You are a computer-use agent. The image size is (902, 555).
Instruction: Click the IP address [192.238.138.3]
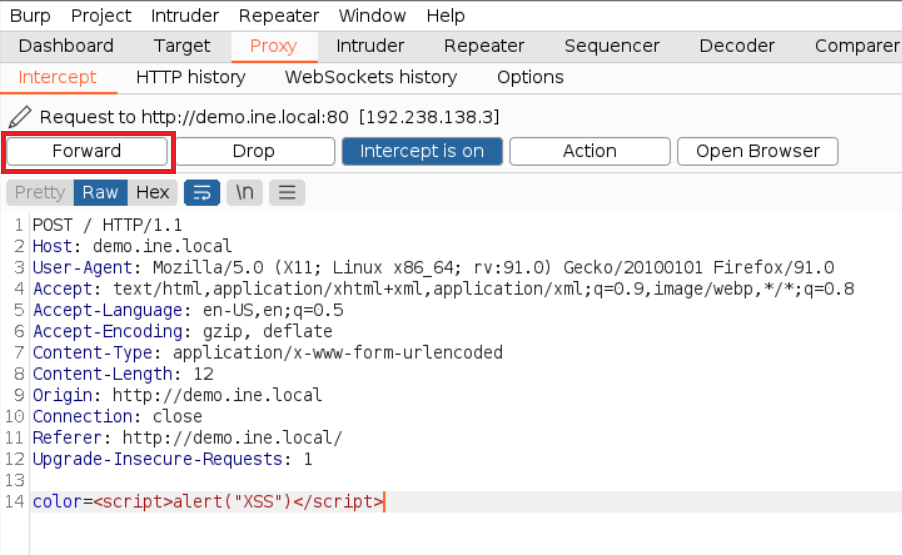(x=429, y=117)
